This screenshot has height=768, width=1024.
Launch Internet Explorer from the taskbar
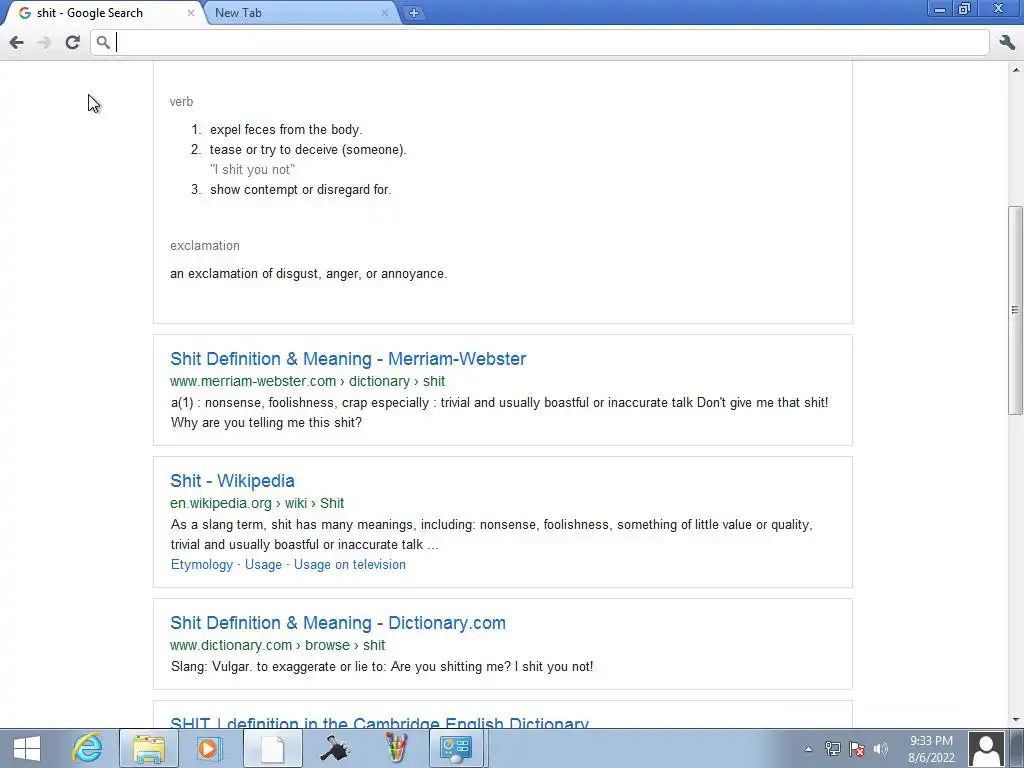[88, 748]
